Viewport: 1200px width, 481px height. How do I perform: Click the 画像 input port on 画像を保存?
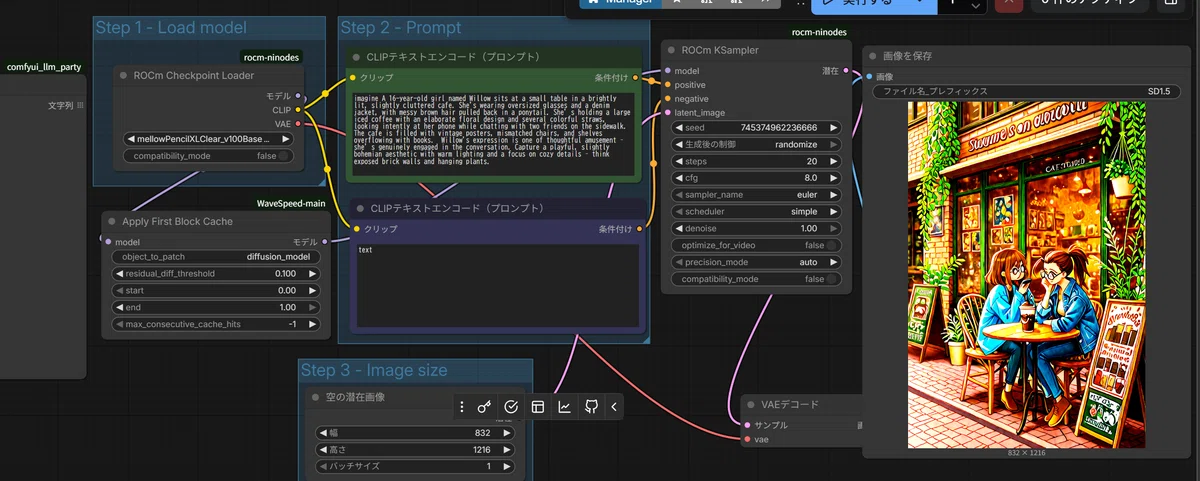869,77
